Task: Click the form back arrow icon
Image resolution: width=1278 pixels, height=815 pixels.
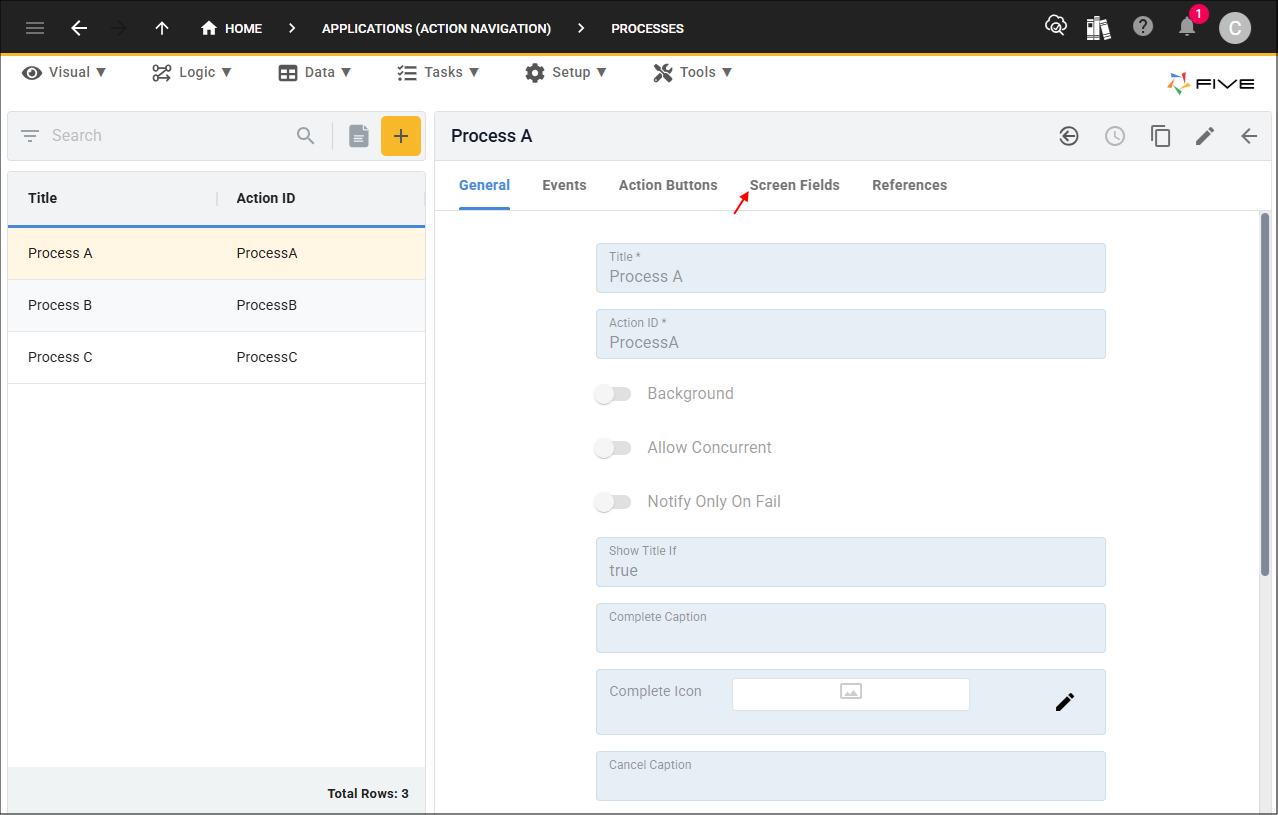Action: point(1249,136)
